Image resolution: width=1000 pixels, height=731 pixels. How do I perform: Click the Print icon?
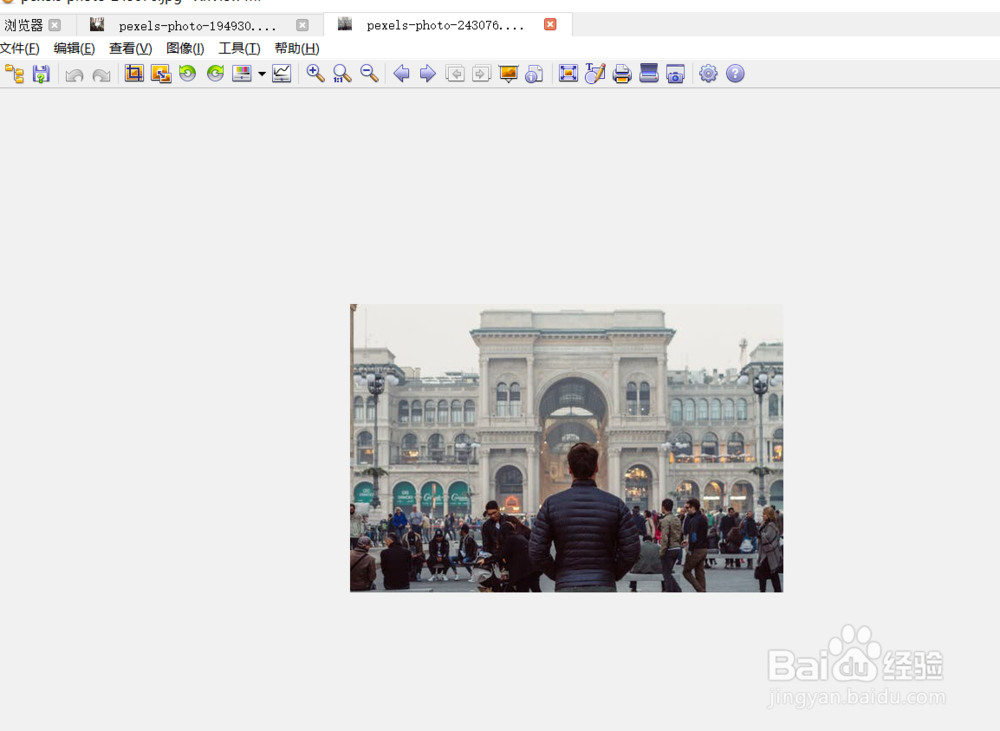(x=622, y=74)
